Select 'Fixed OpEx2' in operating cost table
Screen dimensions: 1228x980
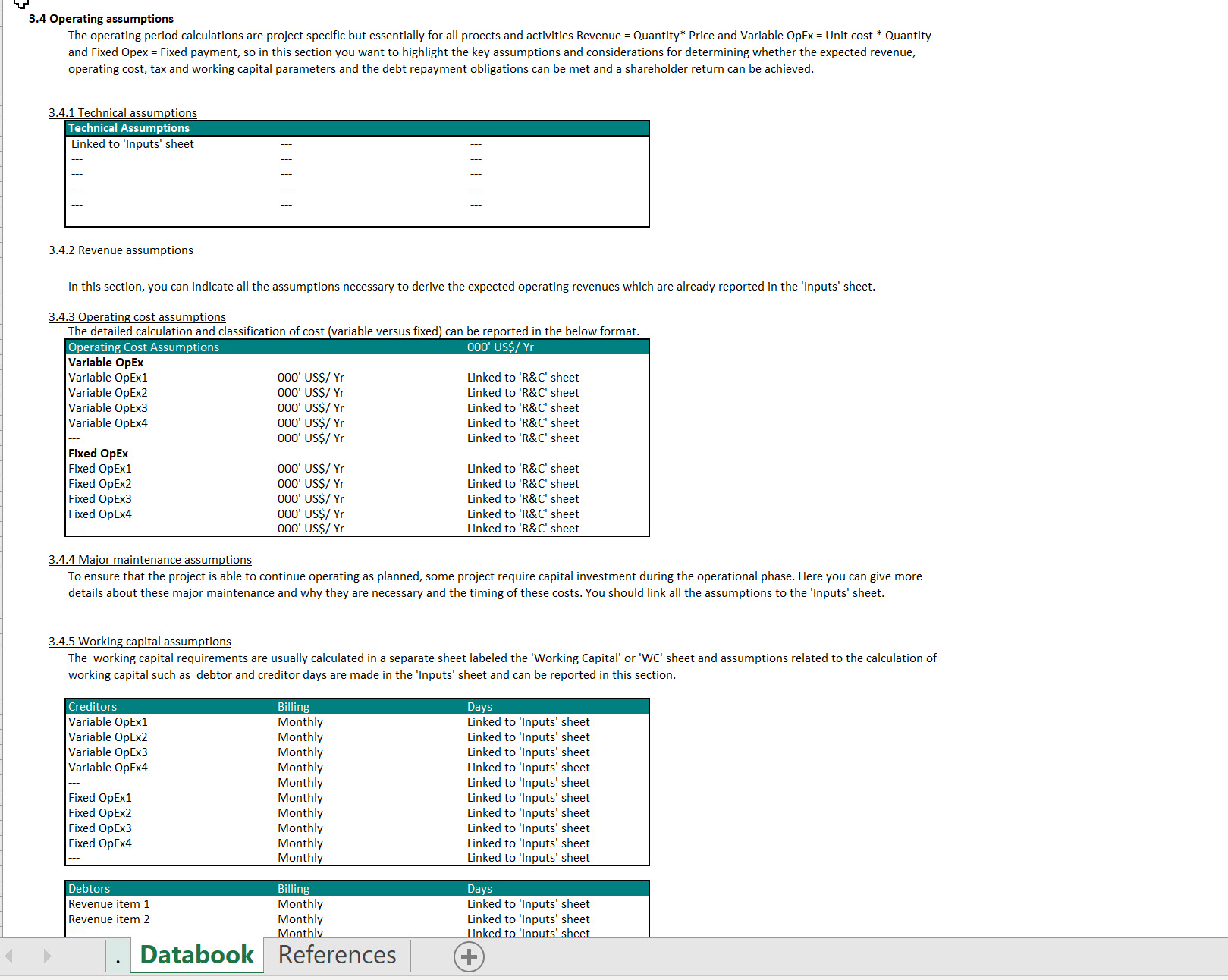tap(100, 484)
